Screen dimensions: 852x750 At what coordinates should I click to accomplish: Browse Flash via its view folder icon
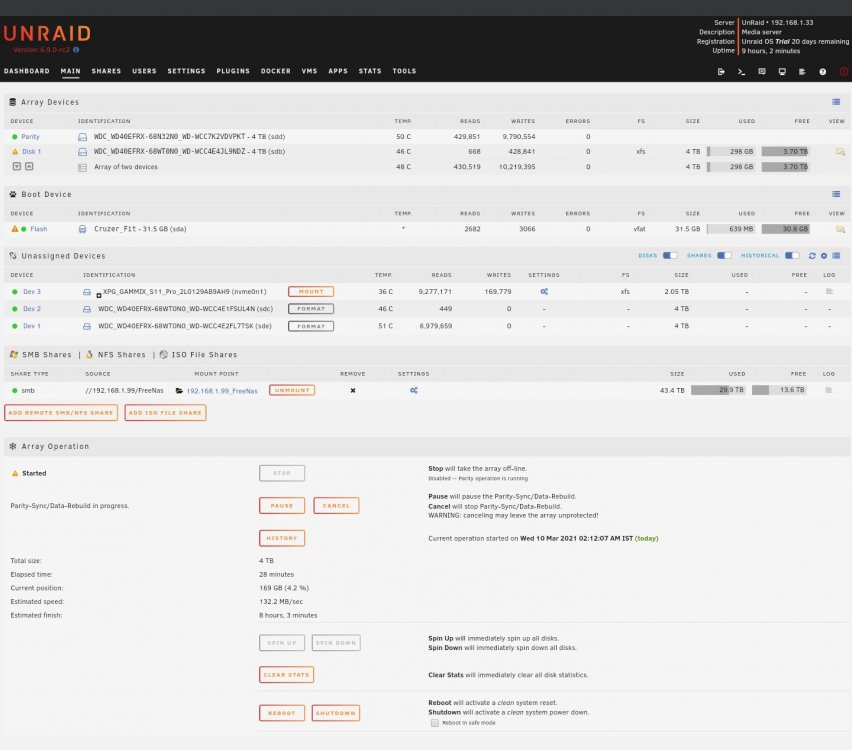click(x=840, y=229)
